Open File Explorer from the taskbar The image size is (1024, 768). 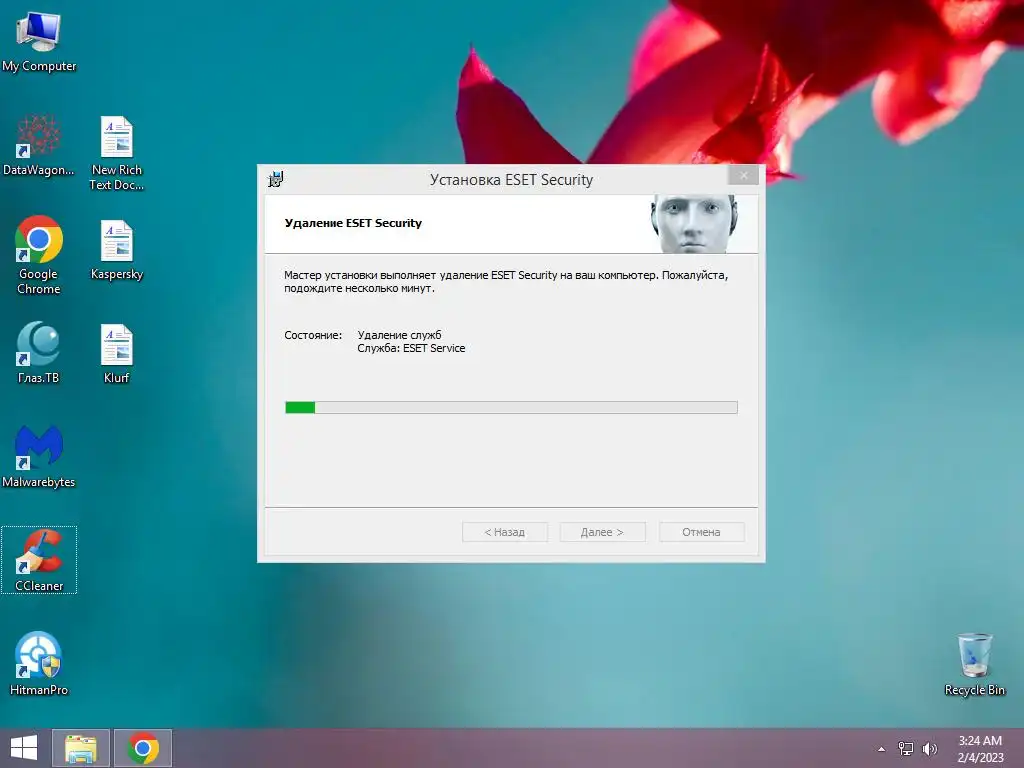click(81, 748)
